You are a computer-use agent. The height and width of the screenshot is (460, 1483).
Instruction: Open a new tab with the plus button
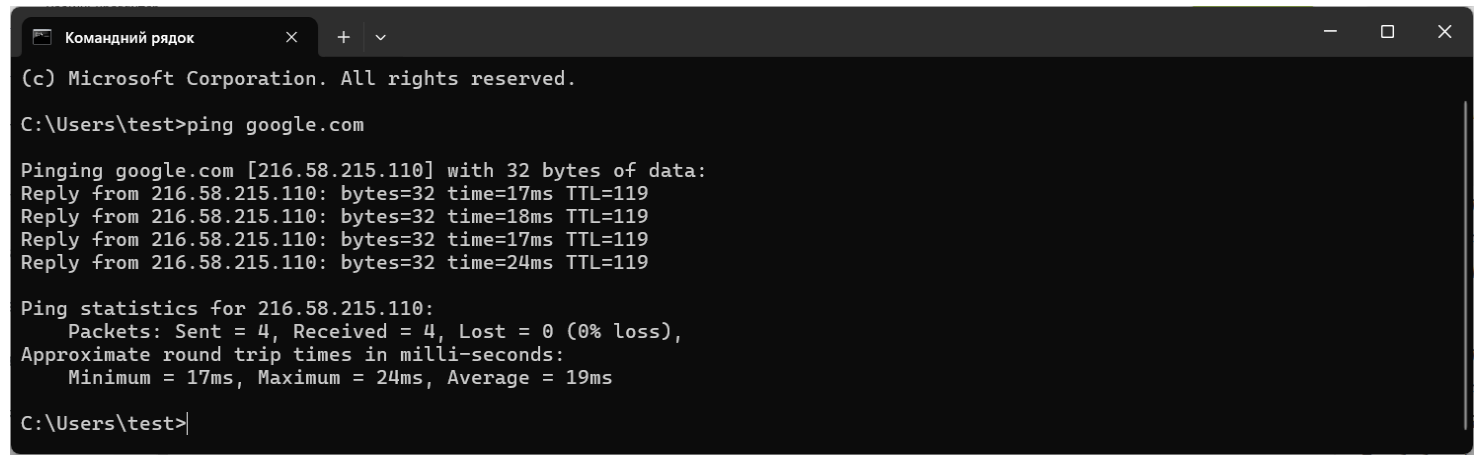point(343,39)
